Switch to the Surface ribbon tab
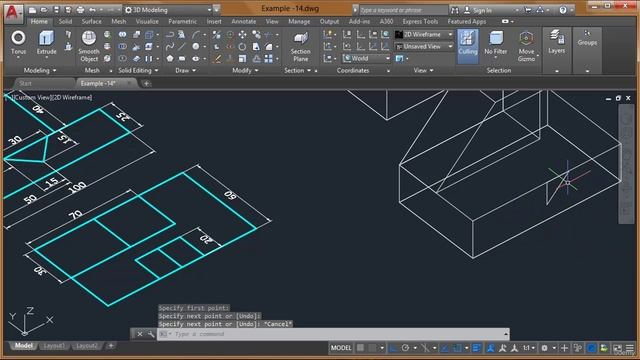640x360 pixels. click(x=91, y=21)
